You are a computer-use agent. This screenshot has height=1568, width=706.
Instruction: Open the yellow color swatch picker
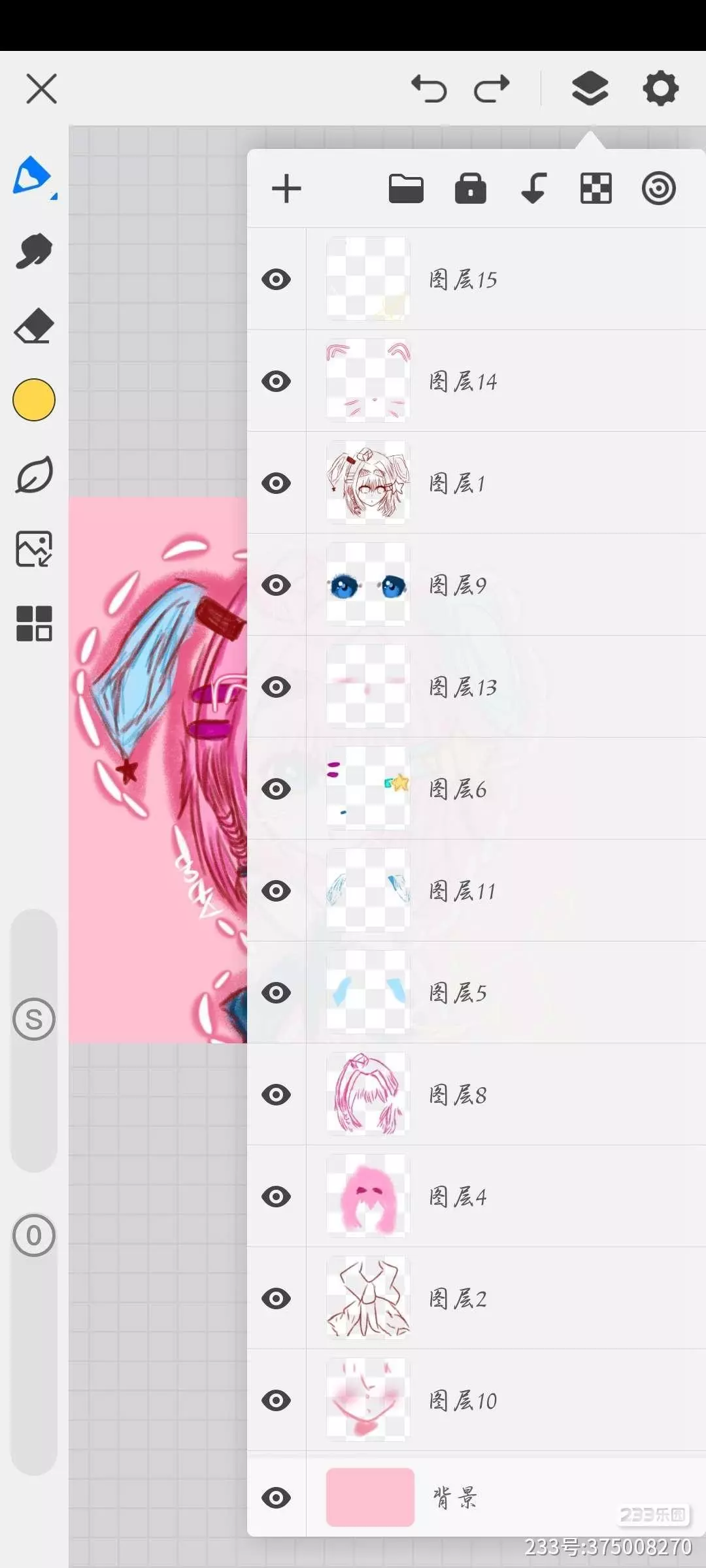34,400
